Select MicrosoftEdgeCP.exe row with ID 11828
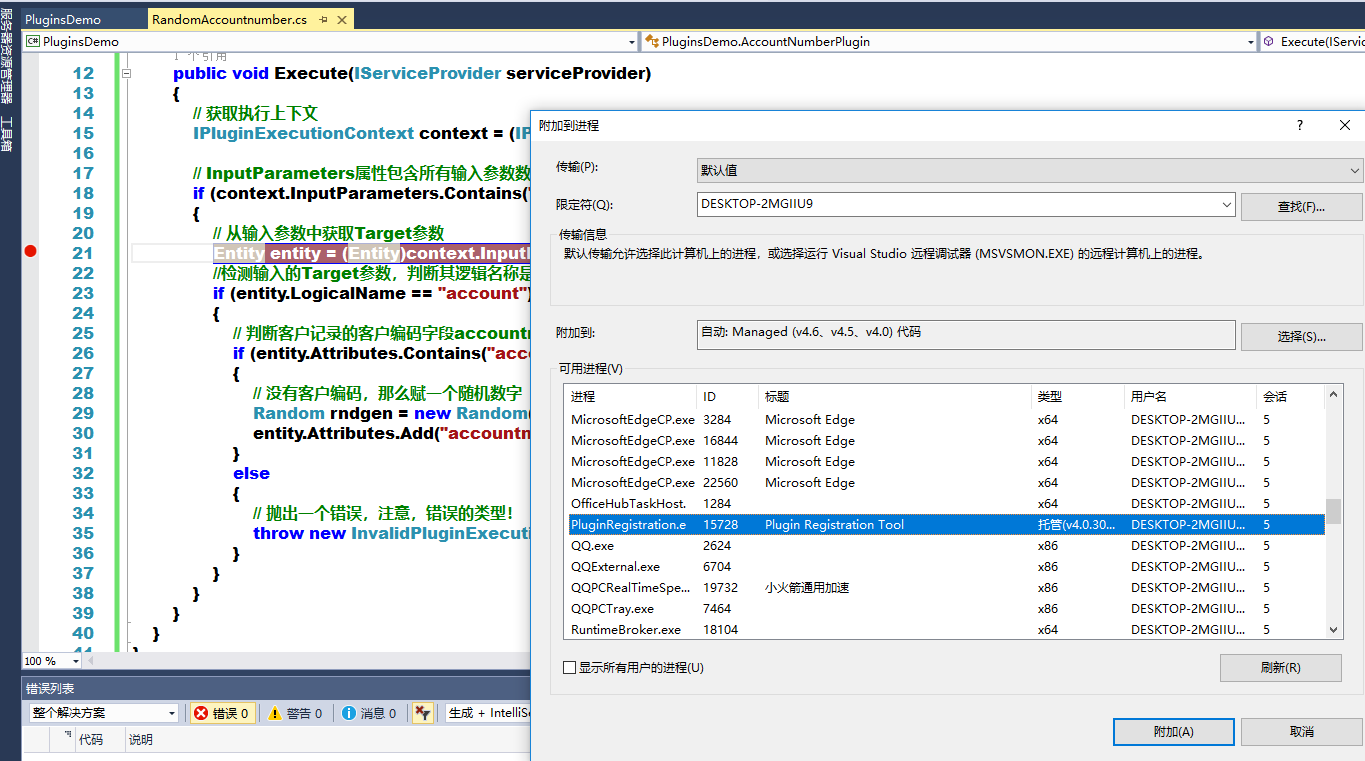Viewport: 1365px width, 761px height. [x=944, y=462]
